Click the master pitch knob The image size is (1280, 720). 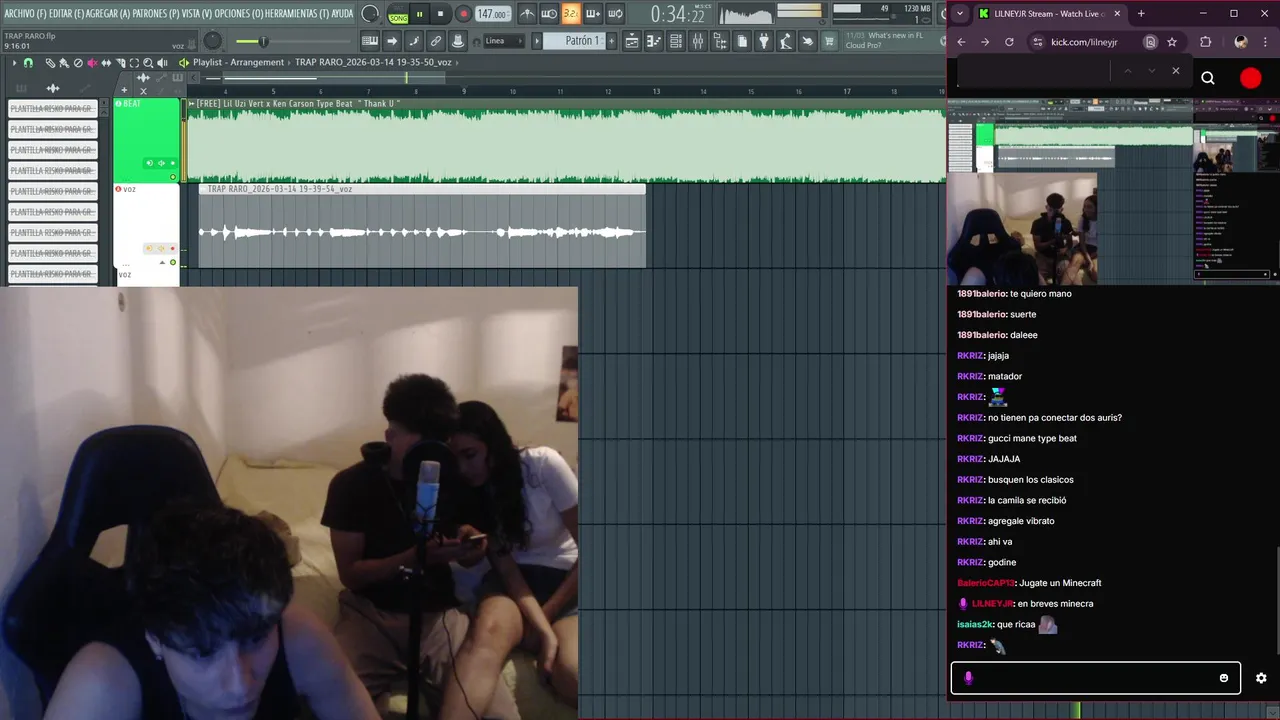point(213,41)
